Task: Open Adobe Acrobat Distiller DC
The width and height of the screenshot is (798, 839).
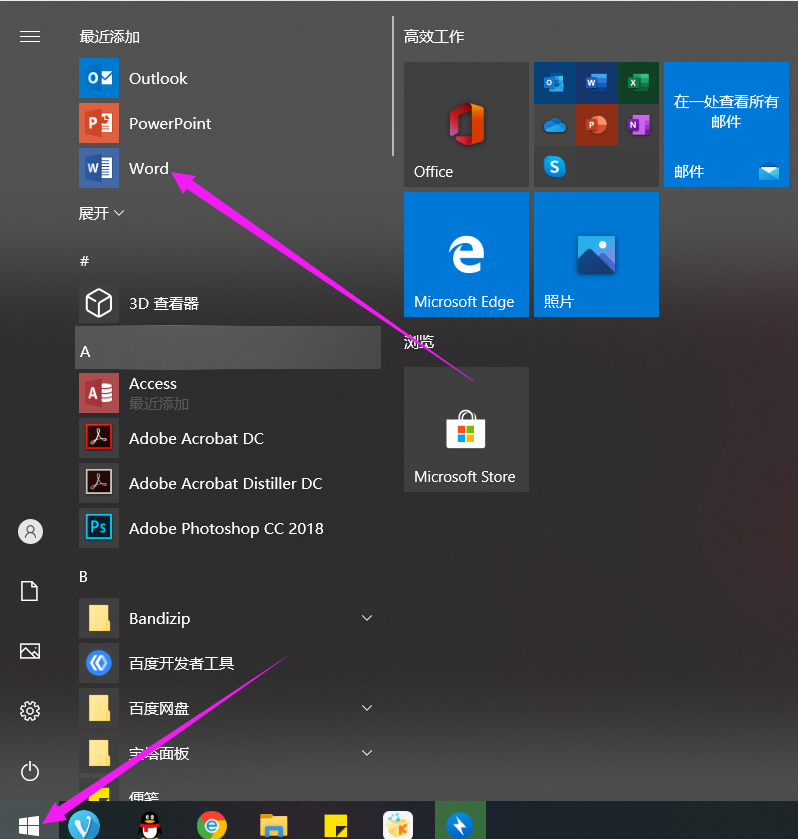Action: click(x=229, y=483)
